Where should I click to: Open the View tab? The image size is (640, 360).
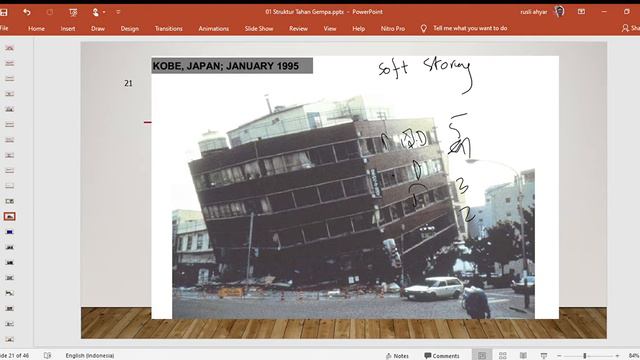(330, 29)
